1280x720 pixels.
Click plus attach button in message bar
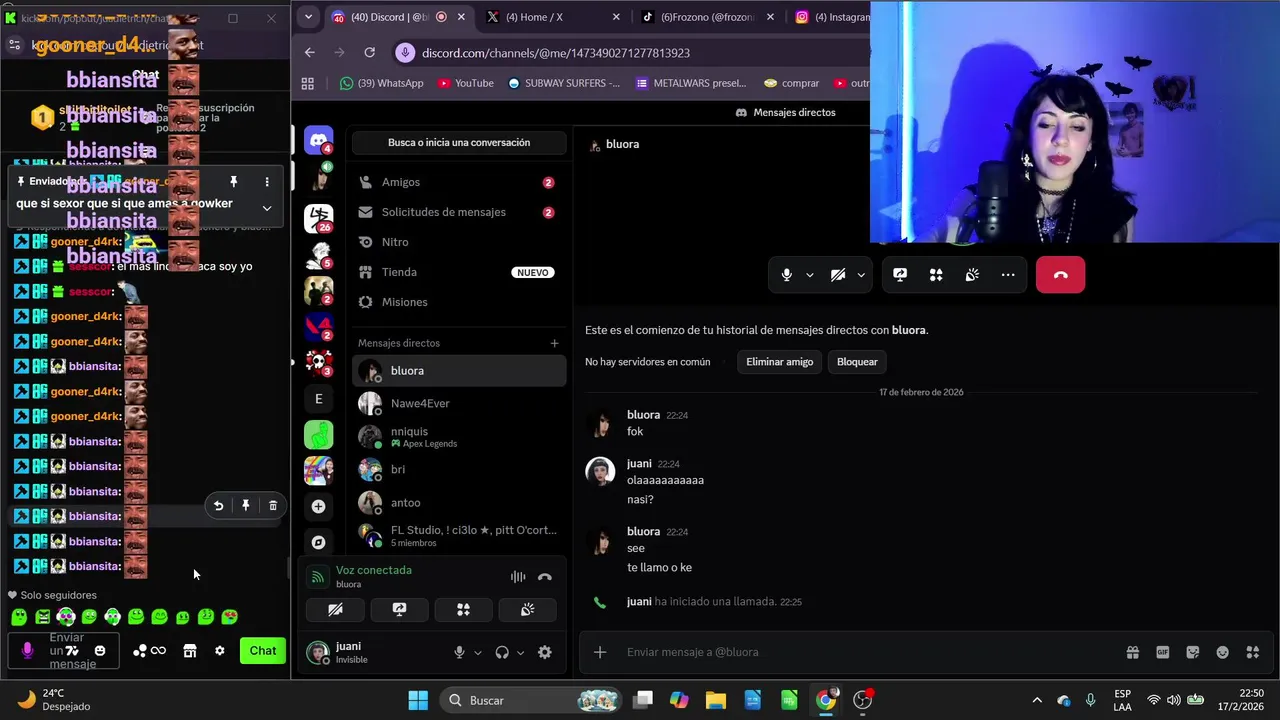(x=600, y=652)
